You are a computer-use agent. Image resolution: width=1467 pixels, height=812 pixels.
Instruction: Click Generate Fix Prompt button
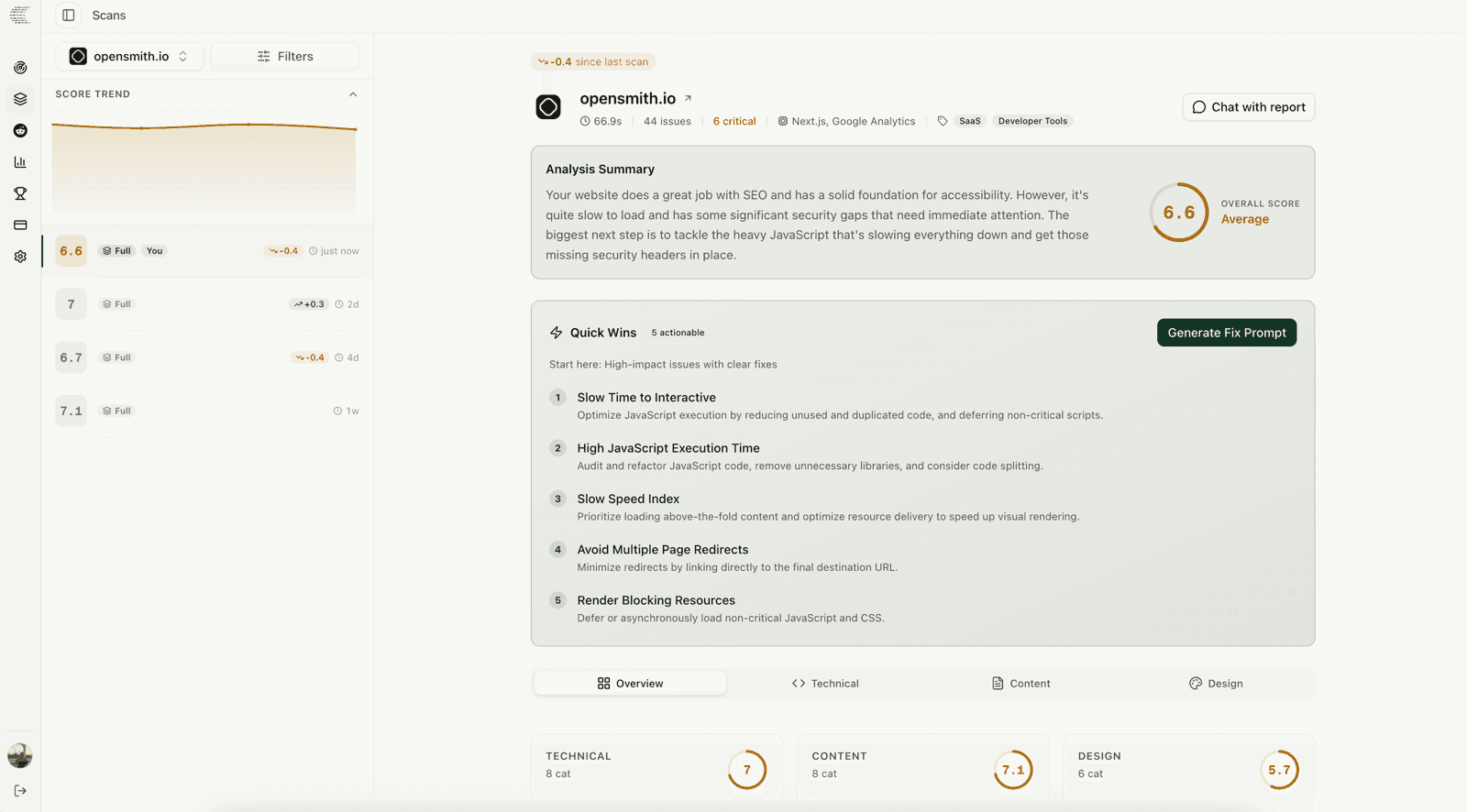pos(1227,333)
